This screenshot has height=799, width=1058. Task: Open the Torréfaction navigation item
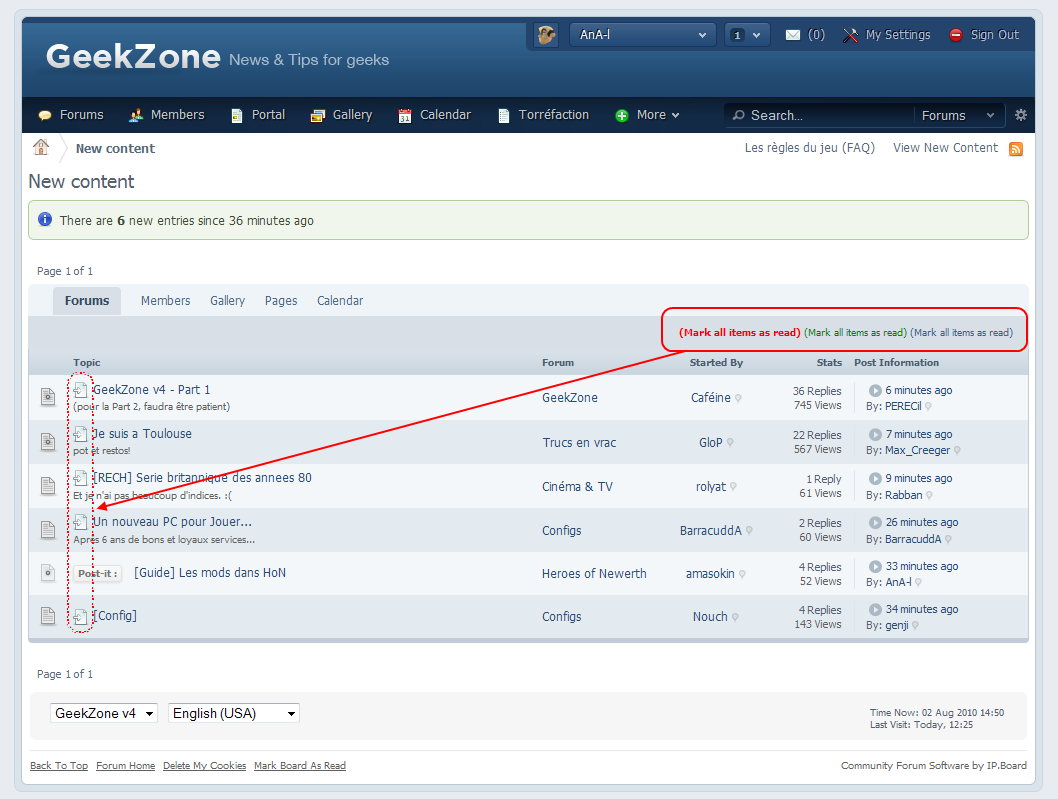click(544, 115)
